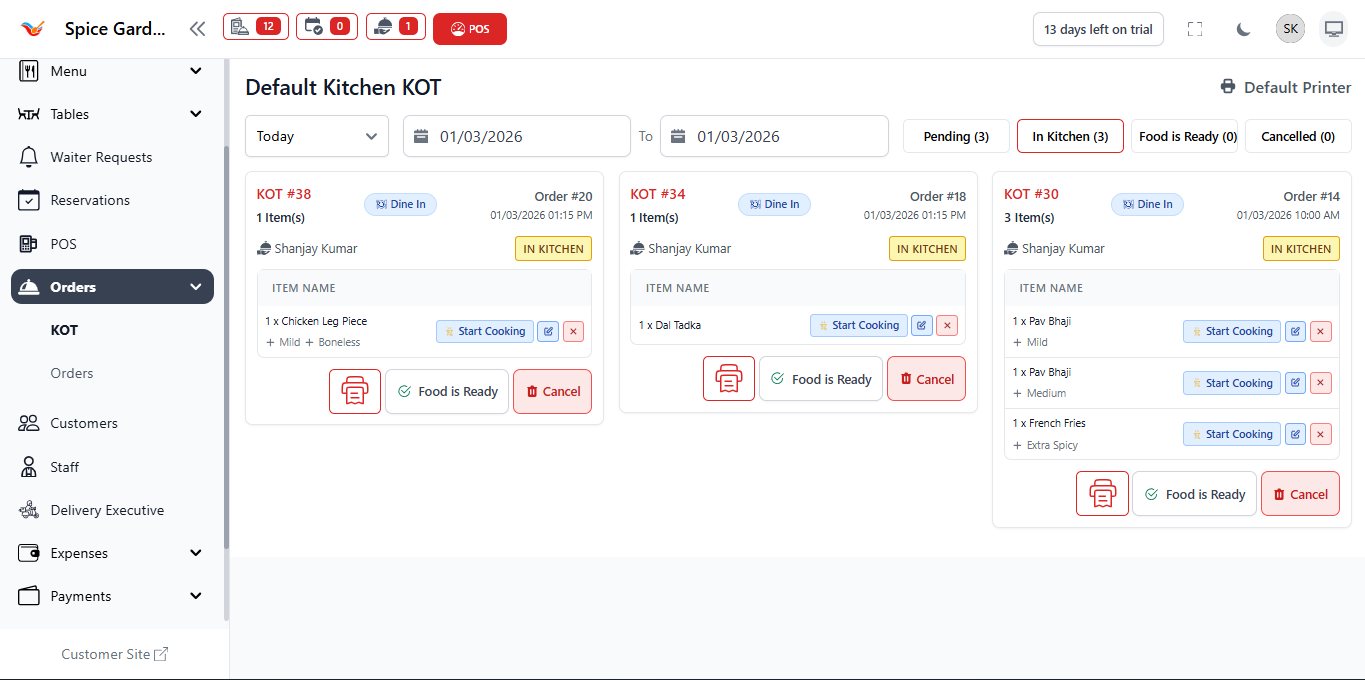Image resolution: width=1365 pixels, height=680 pixels.
Task: Open reservations counter showing 0
Action: [x=327, y=27]
